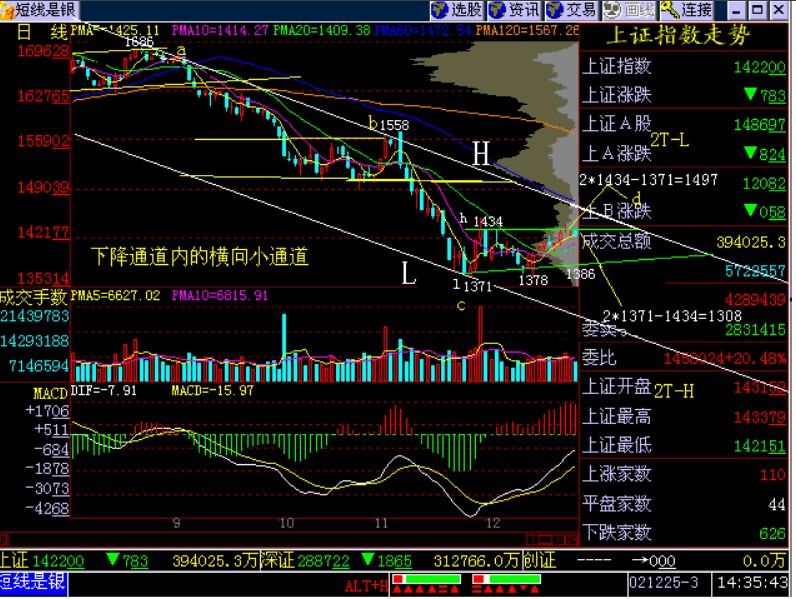The image size is (796, 599).
Task: Click the 成交手数 volume indicator label
Action: 34,296
